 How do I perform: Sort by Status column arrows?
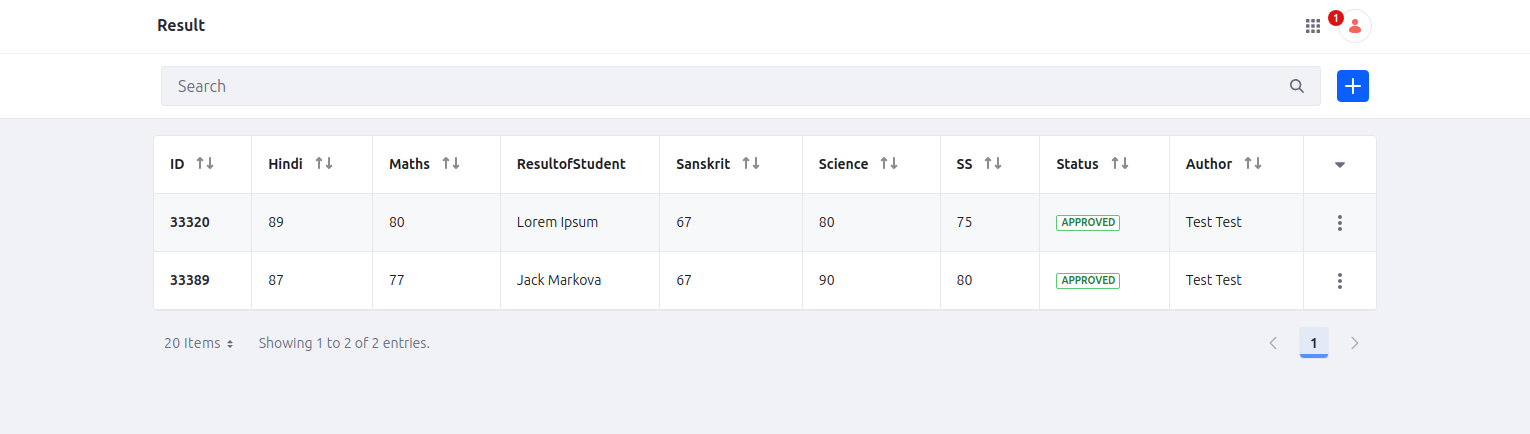tap(1120, 164)
